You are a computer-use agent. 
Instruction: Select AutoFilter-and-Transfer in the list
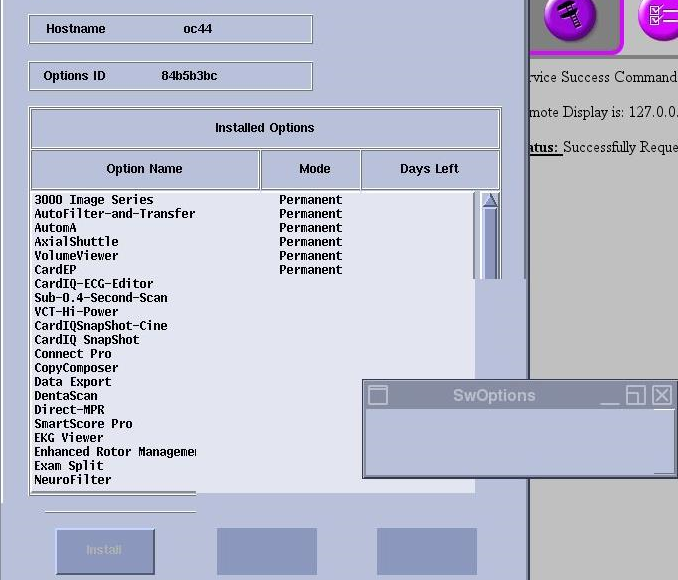[115, 214]
